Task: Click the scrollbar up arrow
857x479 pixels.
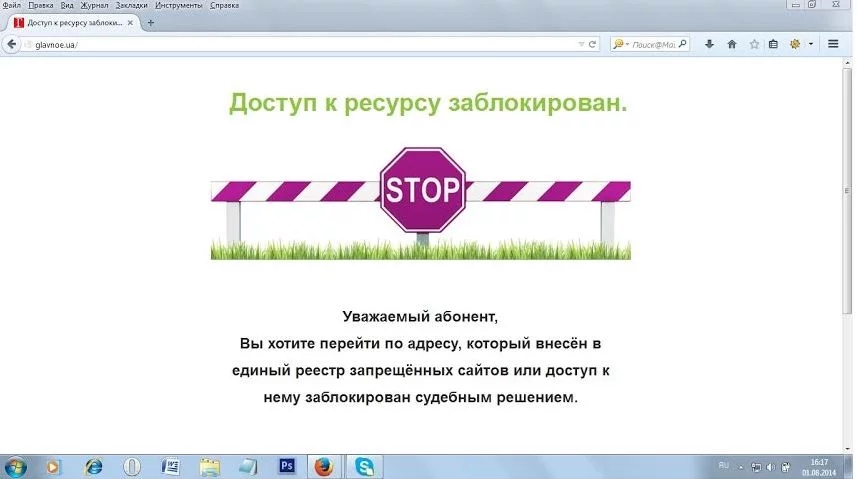Action: (847, 62)
